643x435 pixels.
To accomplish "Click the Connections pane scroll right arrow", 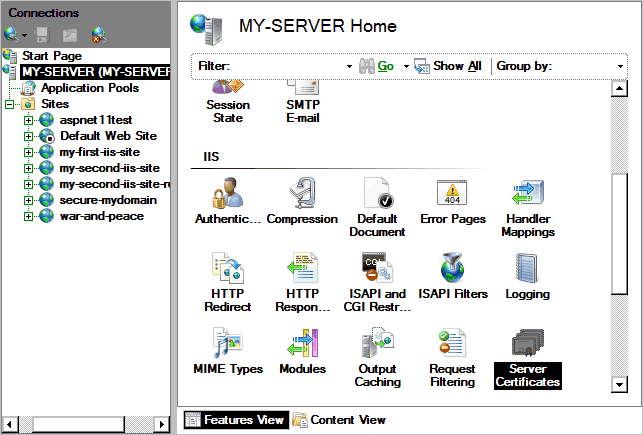I will click(162, 424).
